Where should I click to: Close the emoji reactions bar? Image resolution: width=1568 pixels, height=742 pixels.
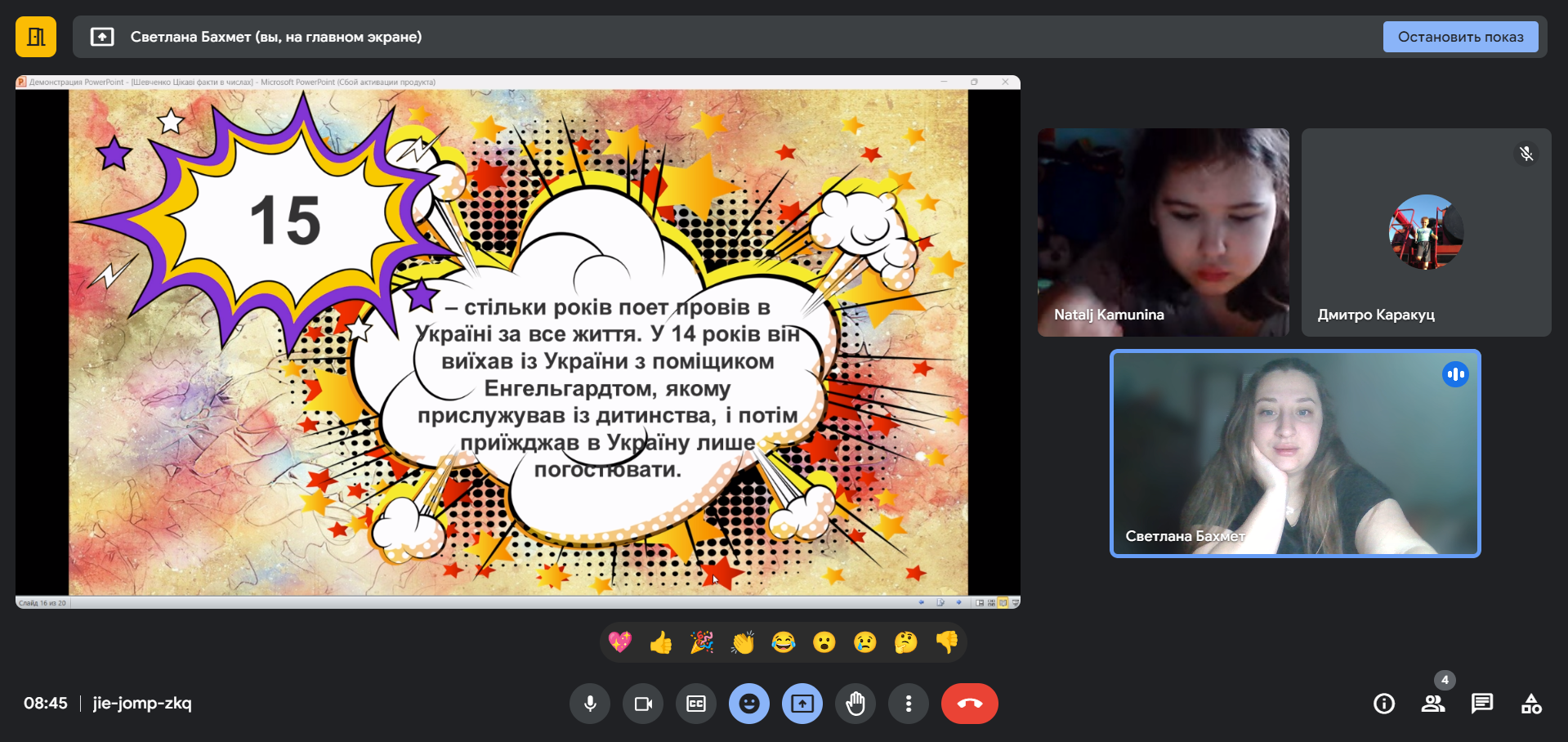pyautogui.click(x=749, y=704)
